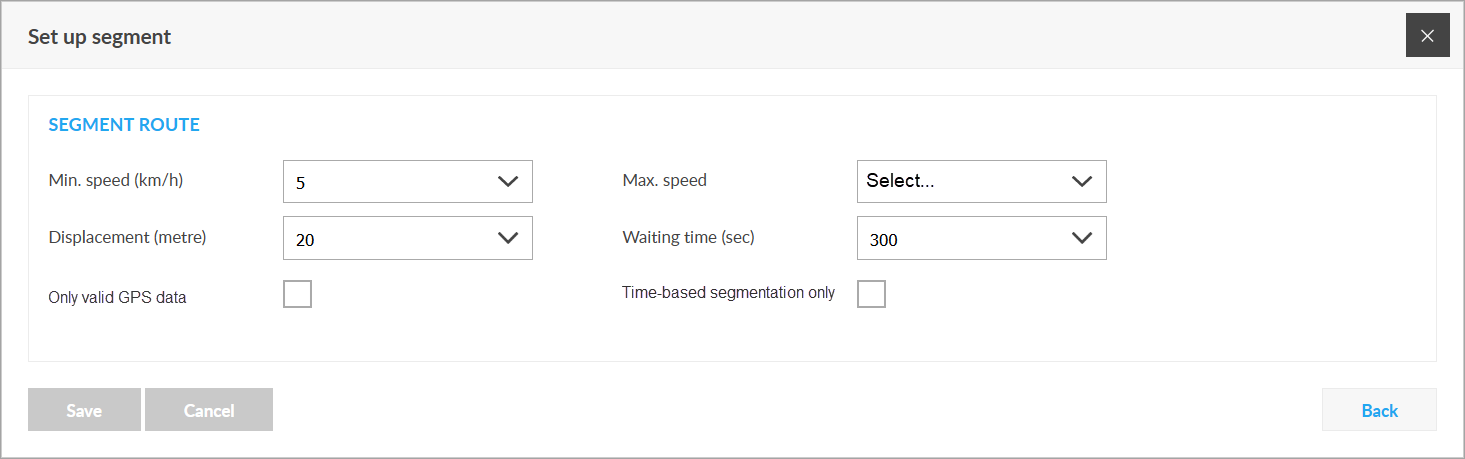
Task: Click the Waiting time (sec) label
Action: pyautogui.click(x=688, y=237)
